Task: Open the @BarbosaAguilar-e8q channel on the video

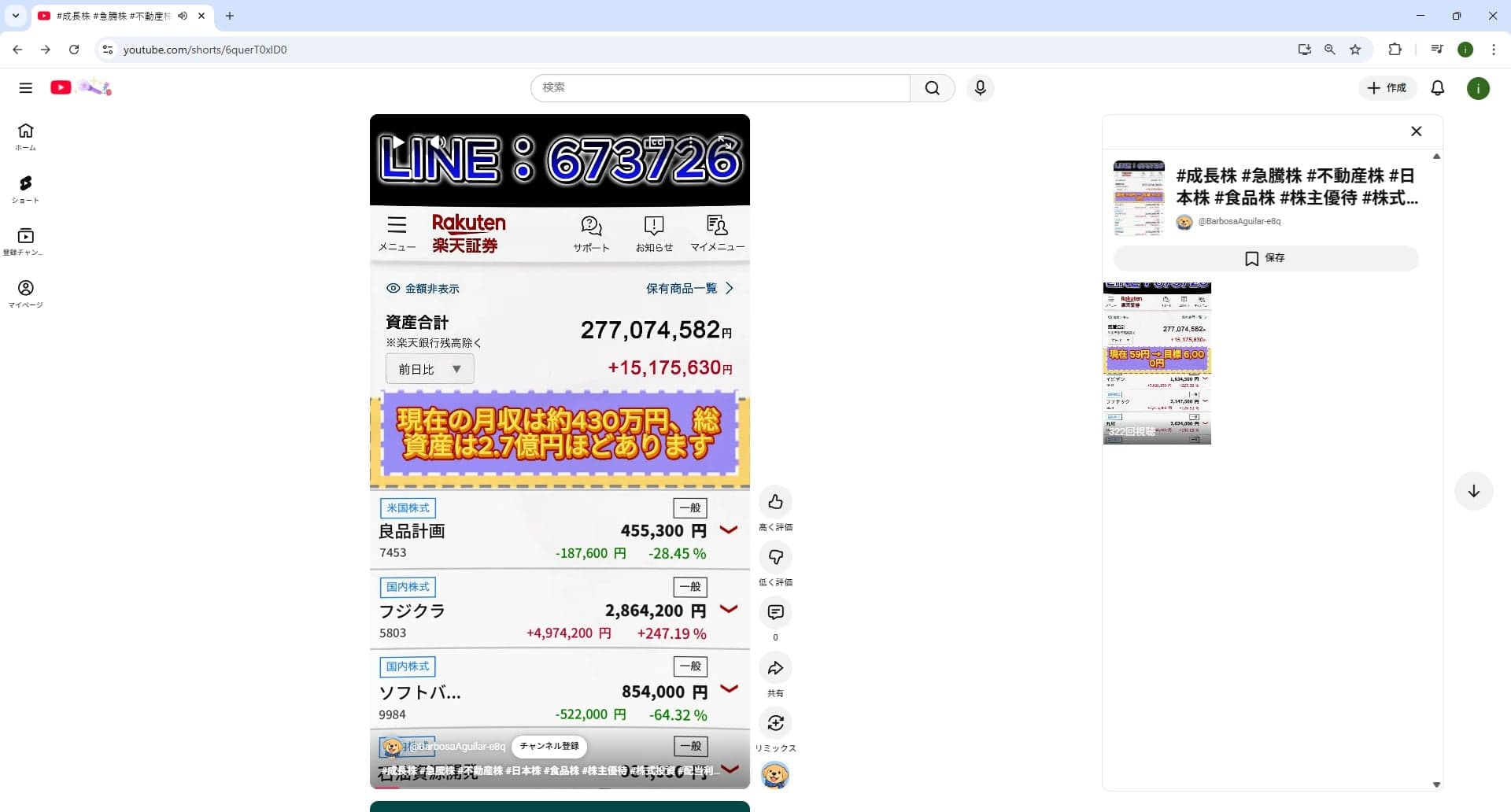Action: click(457, 746)
